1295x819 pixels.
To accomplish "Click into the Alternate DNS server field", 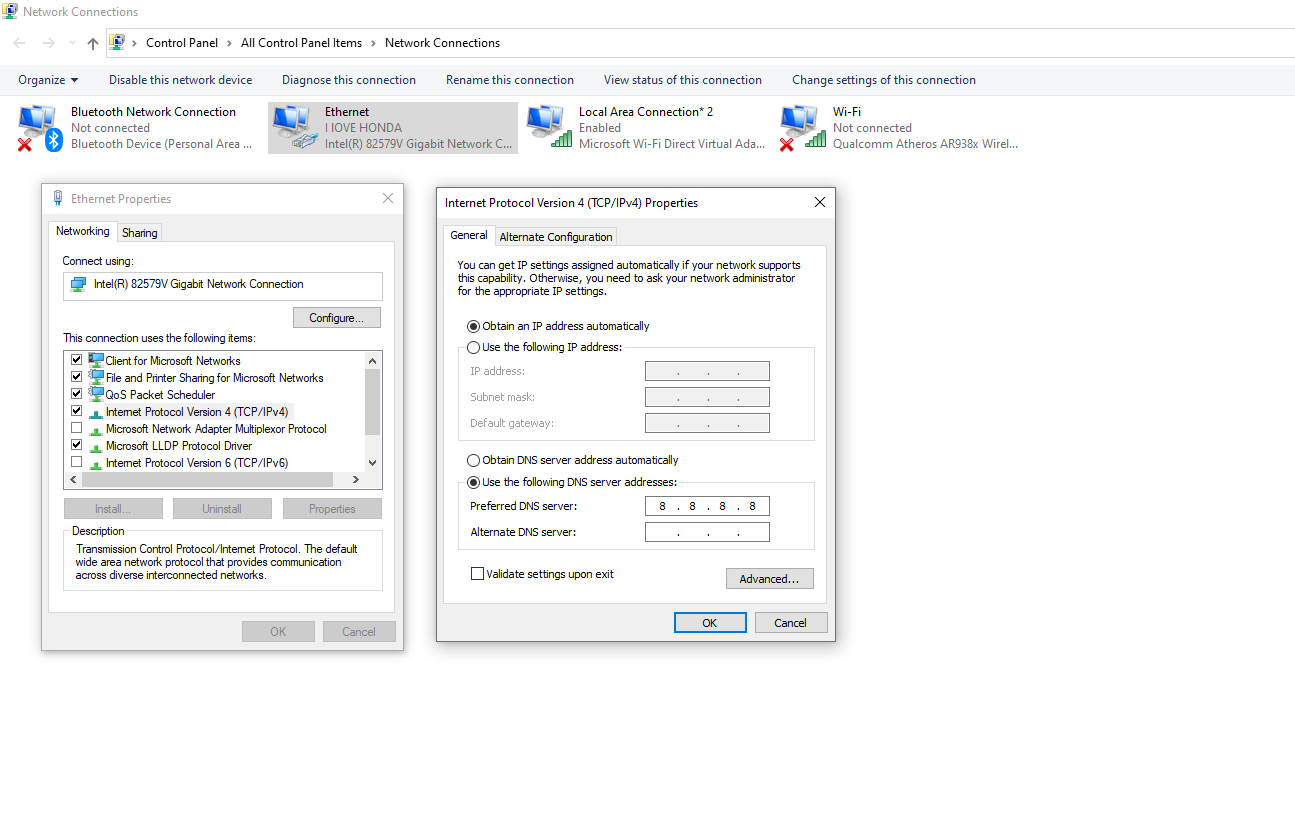I will (707, 532).
